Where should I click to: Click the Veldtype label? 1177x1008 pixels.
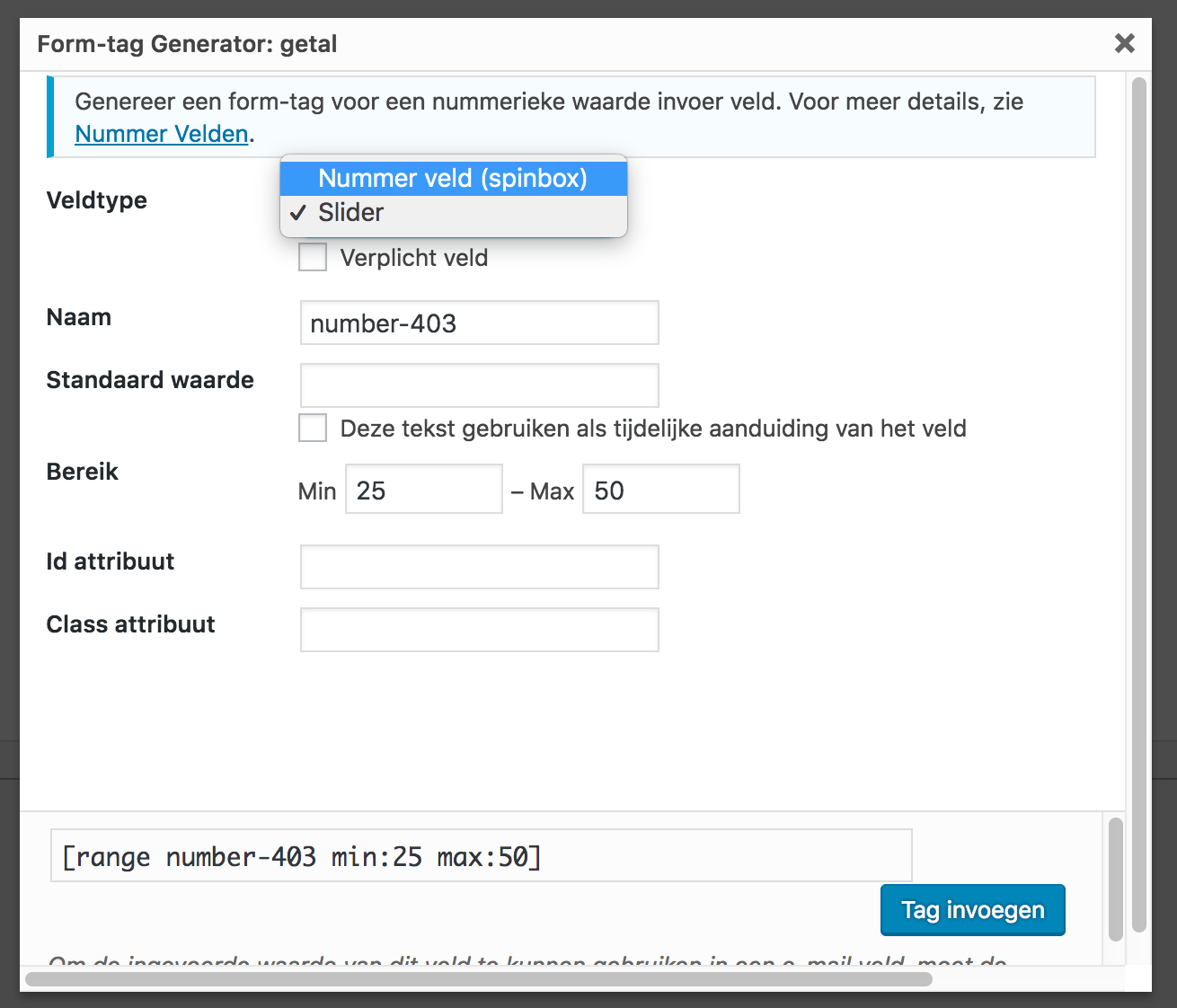(x=97, y=200)
